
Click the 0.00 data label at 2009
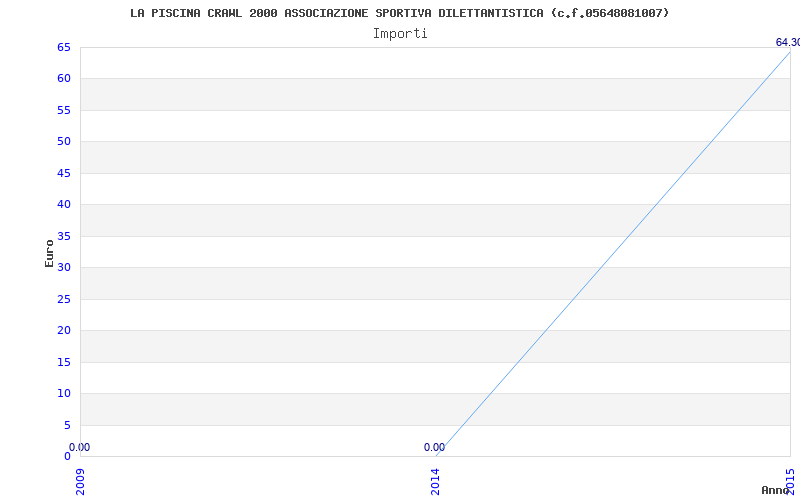point(80,447)
